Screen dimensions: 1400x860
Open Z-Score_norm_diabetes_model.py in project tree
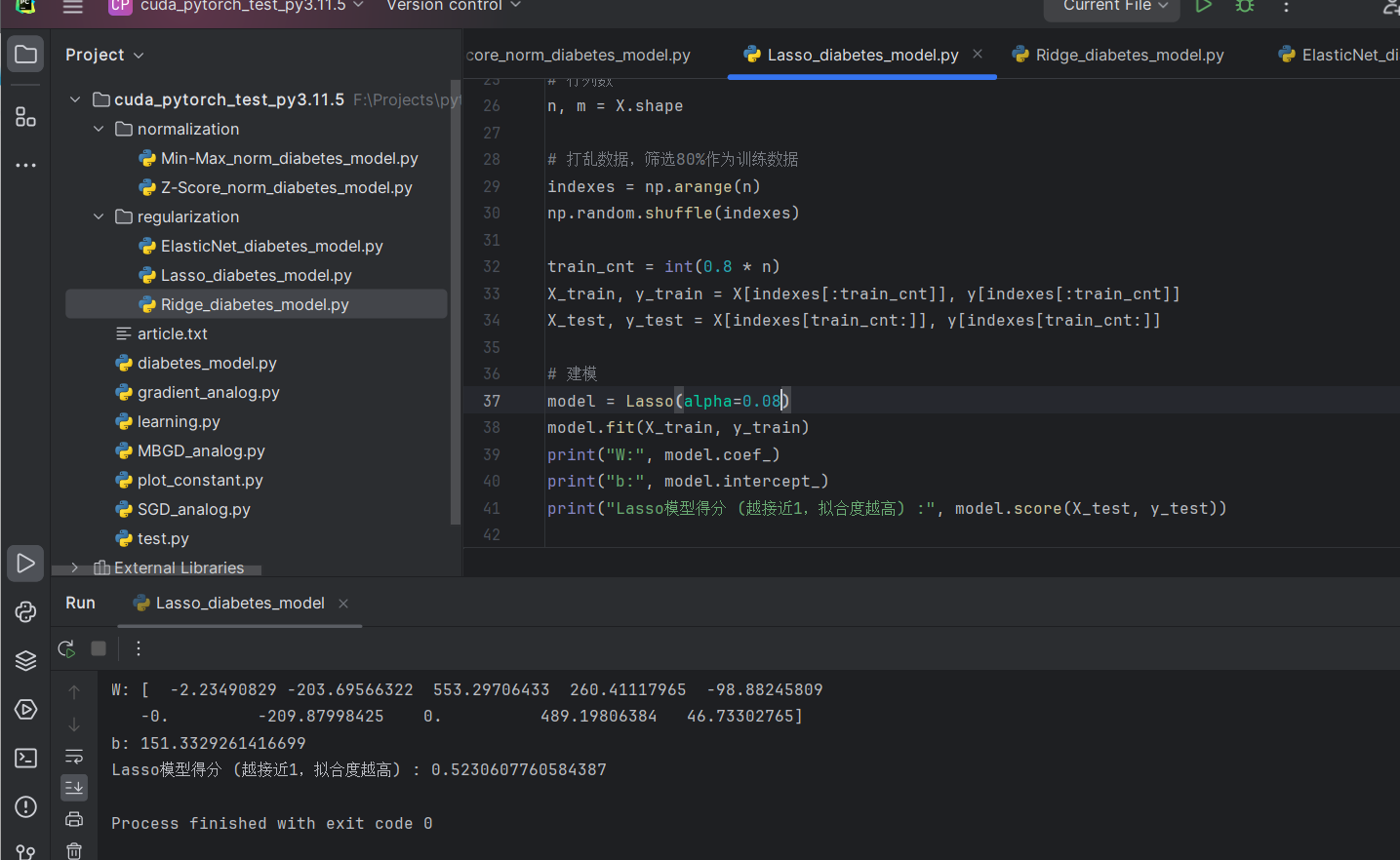[276, 187]
